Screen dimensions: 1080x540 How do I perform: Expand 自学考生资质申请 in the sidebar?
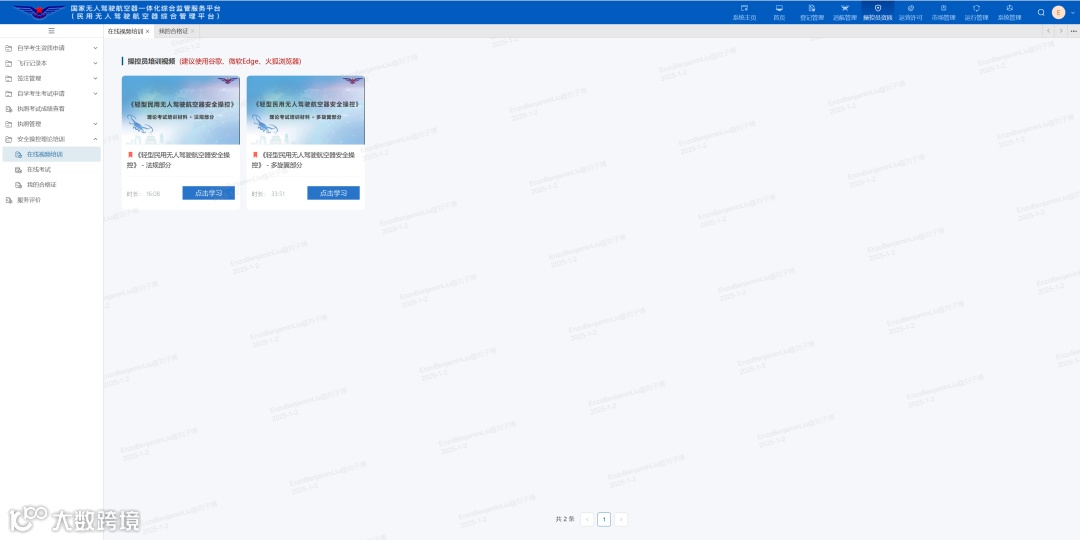click(52, 48)
